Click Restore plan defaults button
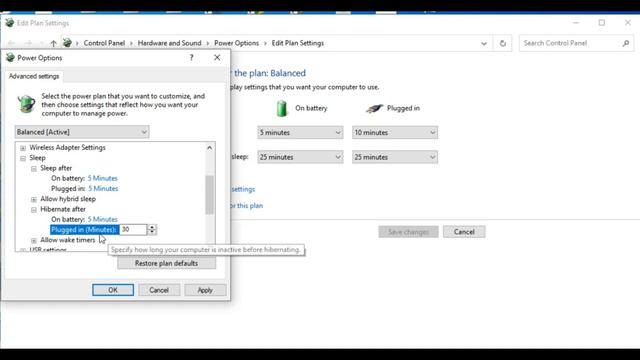 (x=167, y=263)
